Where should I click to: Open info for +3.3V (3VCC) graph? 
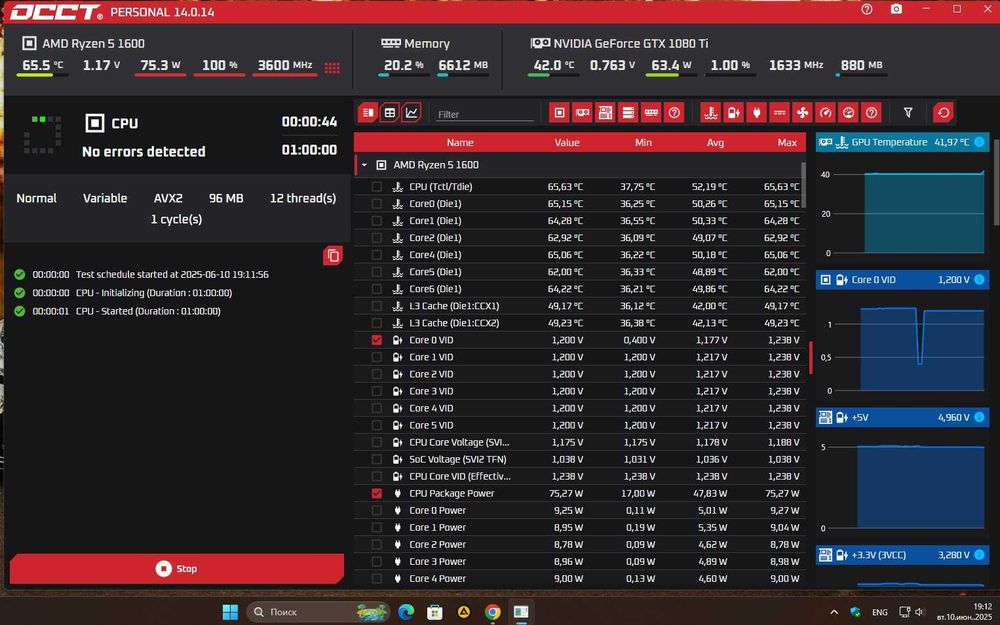pyautogui.click(x=979, y=555)
